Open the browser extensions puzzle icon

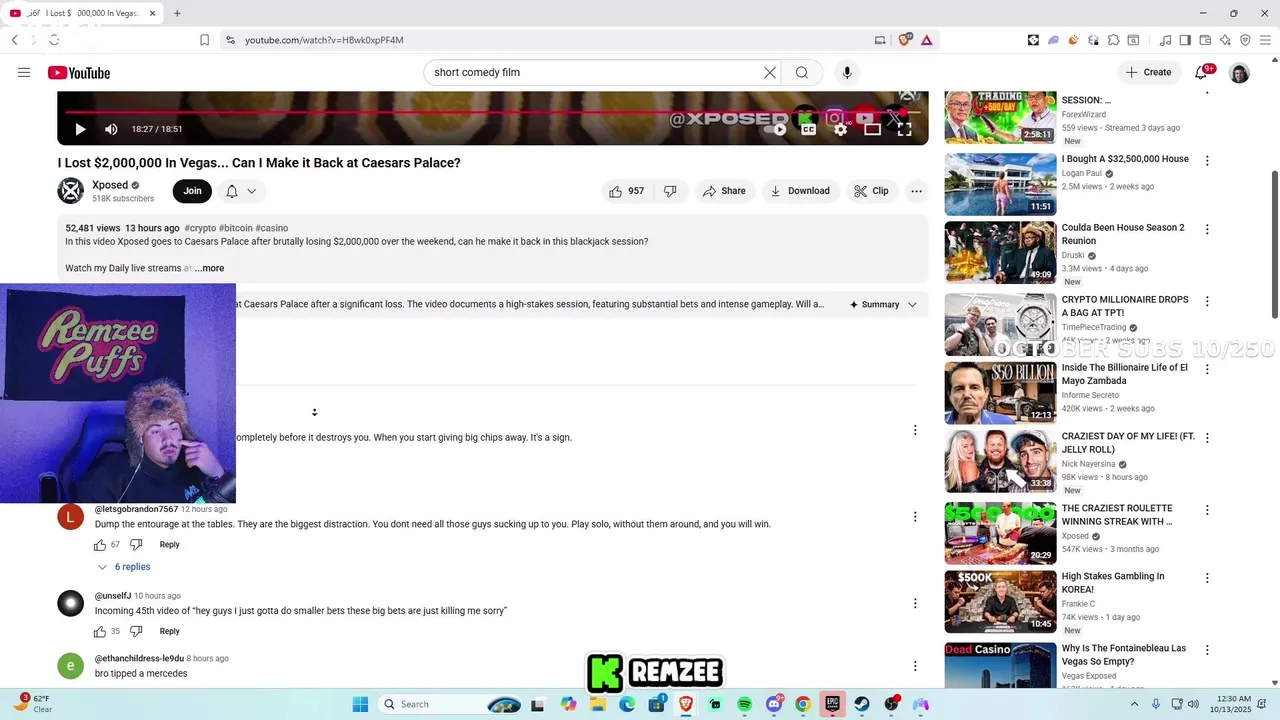coord(1113,40)
